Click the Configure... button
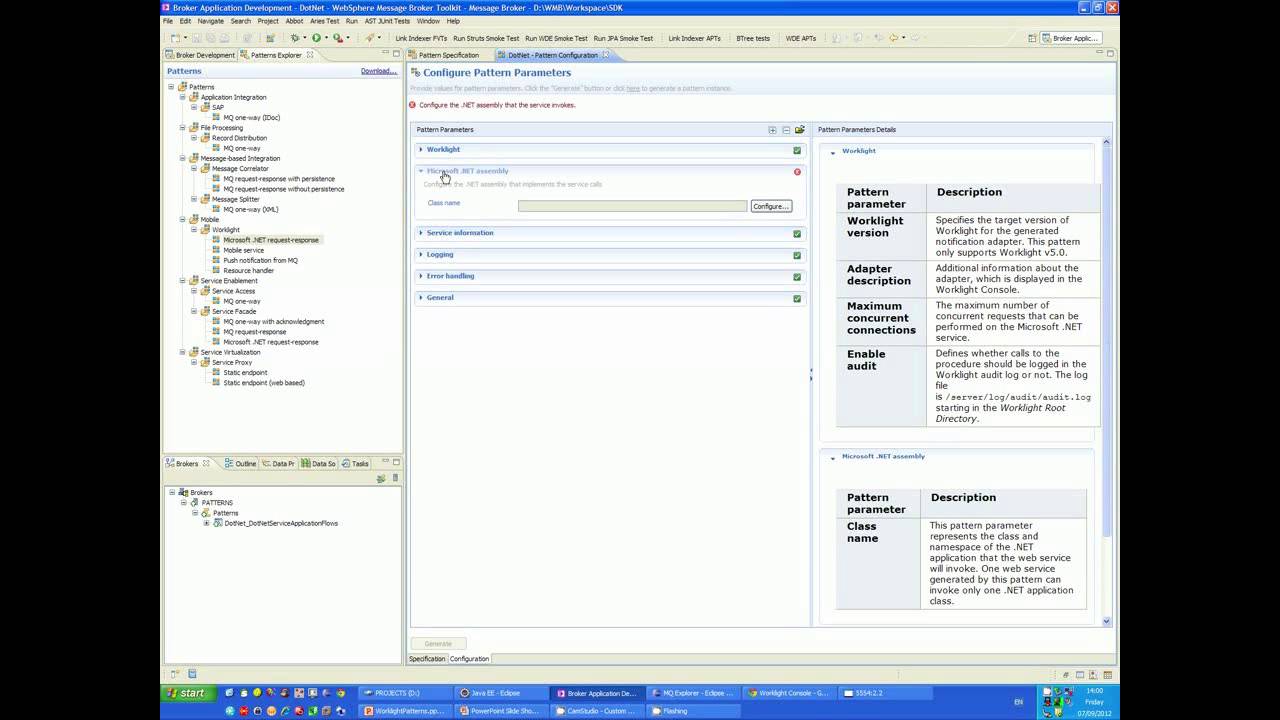Image resolution: width=1280 pixels, height=720 pixels. click(x=771, y=206)
